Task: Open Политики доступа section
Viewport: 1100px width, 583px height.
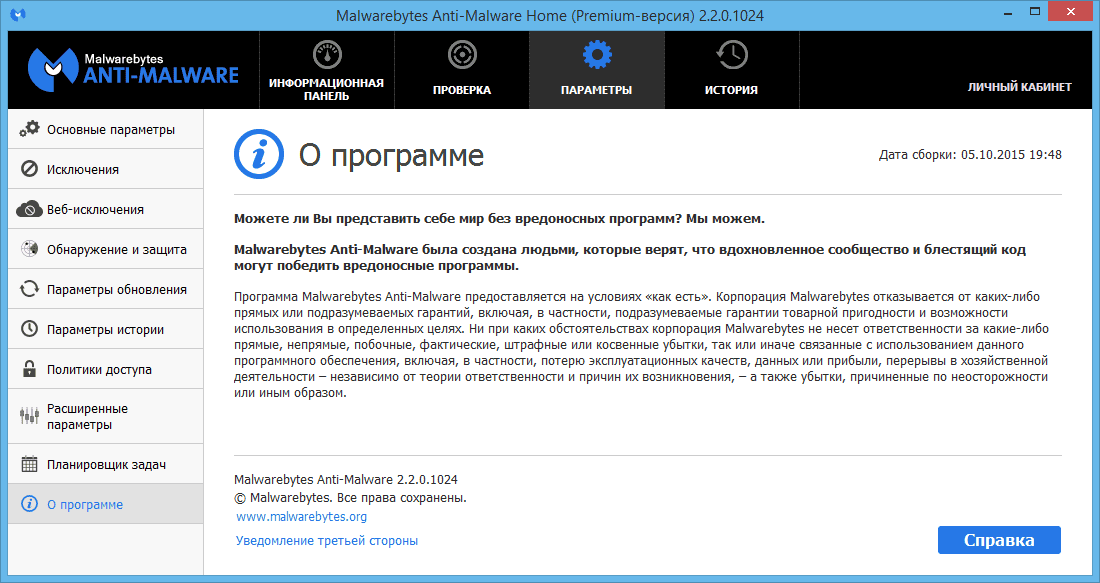Action: pos(106,369)
